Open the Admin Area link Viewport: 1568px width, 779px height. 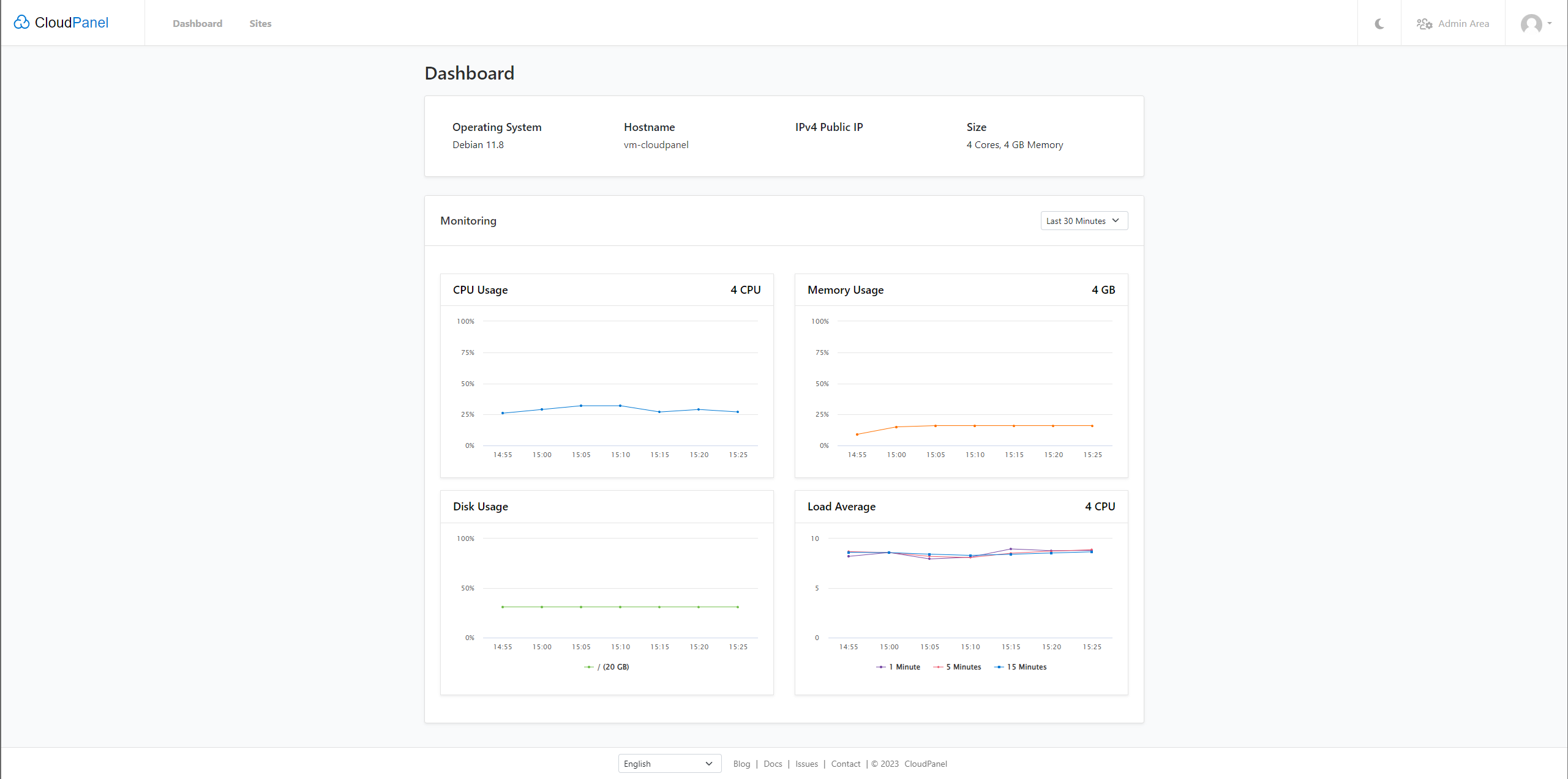coord(1463,24)
